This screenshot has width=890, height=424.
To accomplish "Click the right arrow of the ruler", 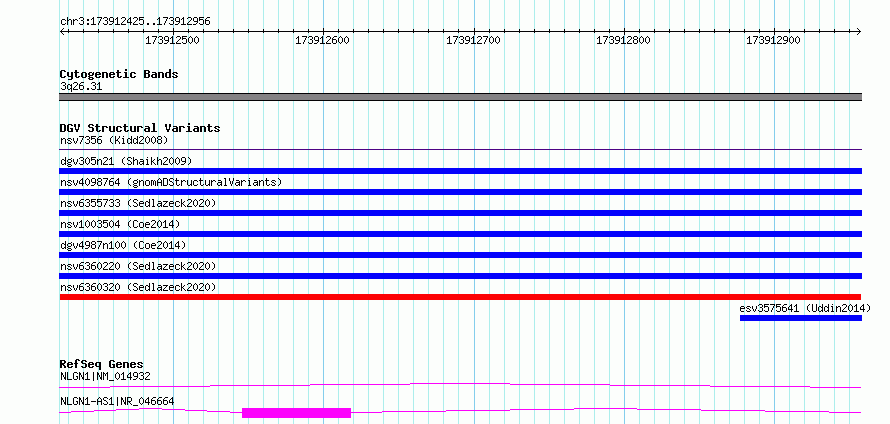I will coord(859,31).
